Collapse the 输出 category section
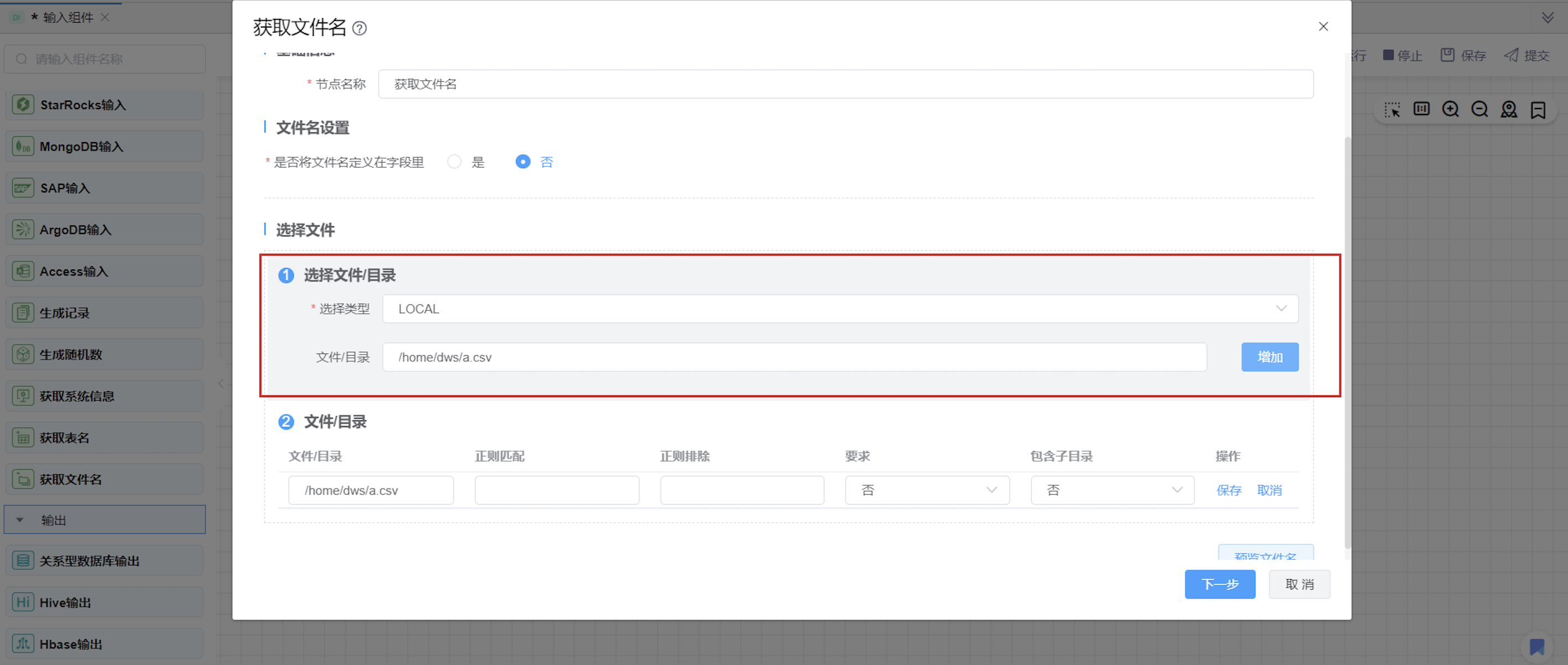The height and width of the screenshot is (665, 1568). click(20, 520)
